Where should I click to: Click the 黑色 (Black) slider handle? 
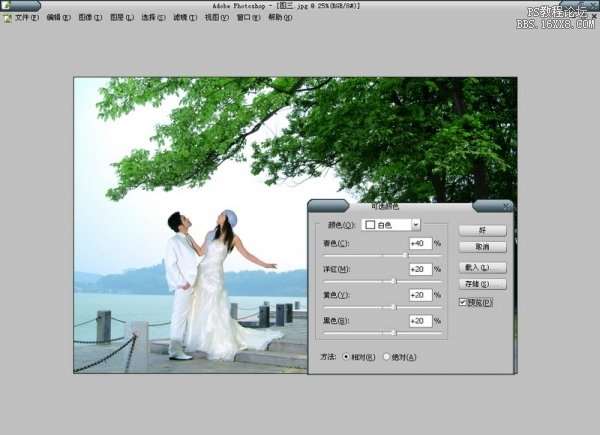(394, 332)
